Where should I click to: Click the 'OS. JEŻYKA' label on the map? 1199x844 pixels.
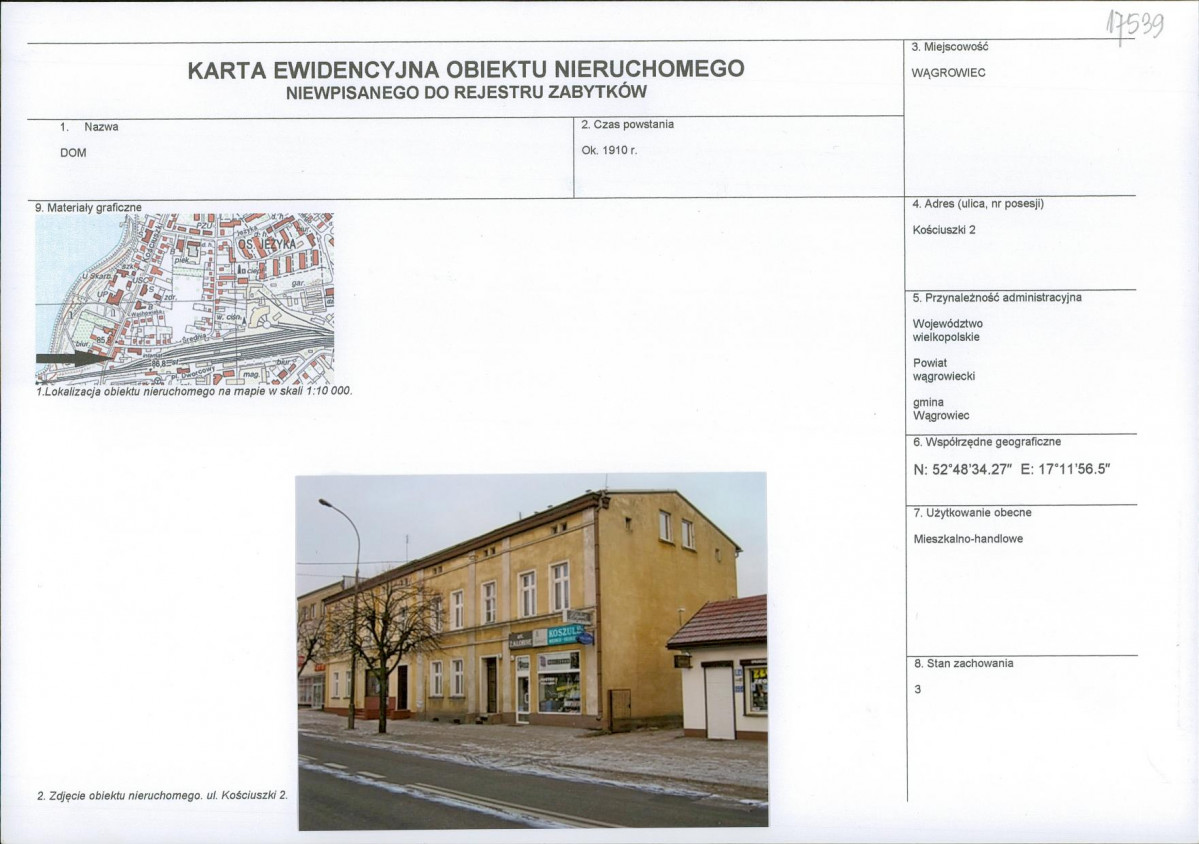tap(266, 245)
